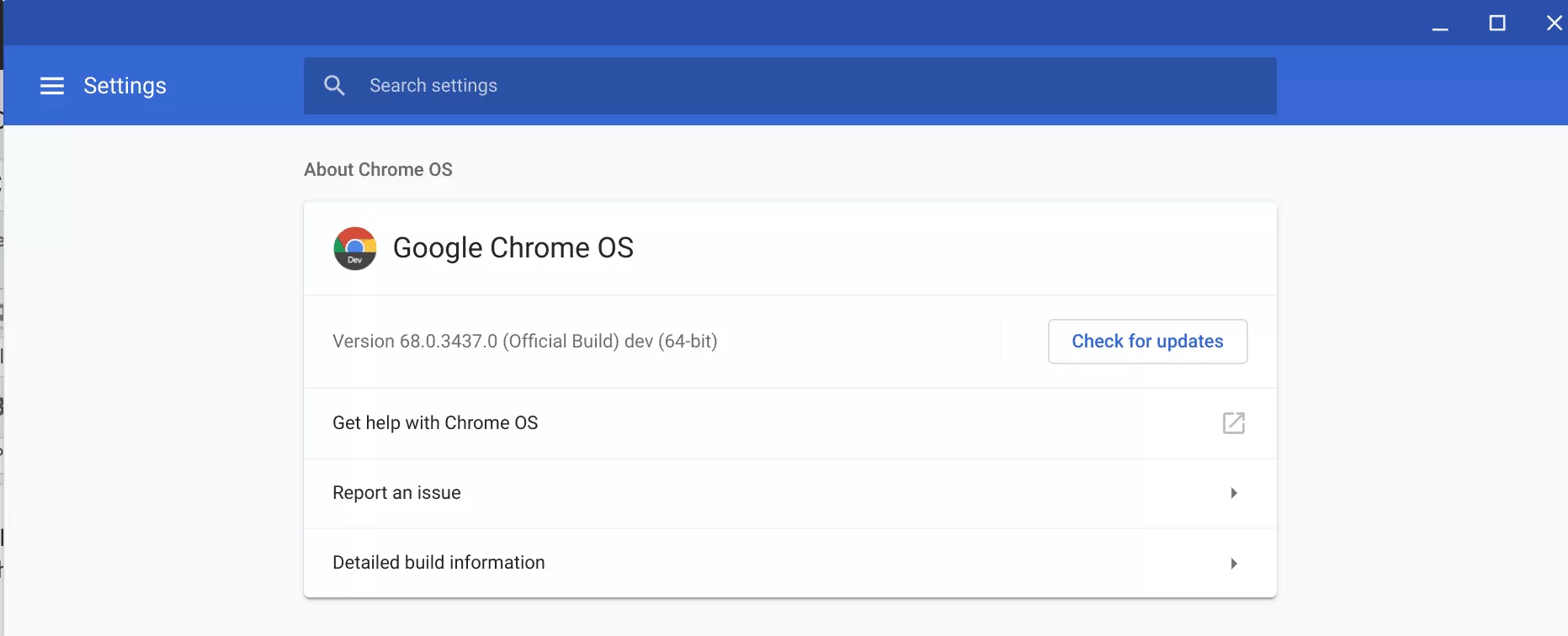Open the Report an issue row
The height and width of the screenshot is (636, 1568).
coord(396,493)
